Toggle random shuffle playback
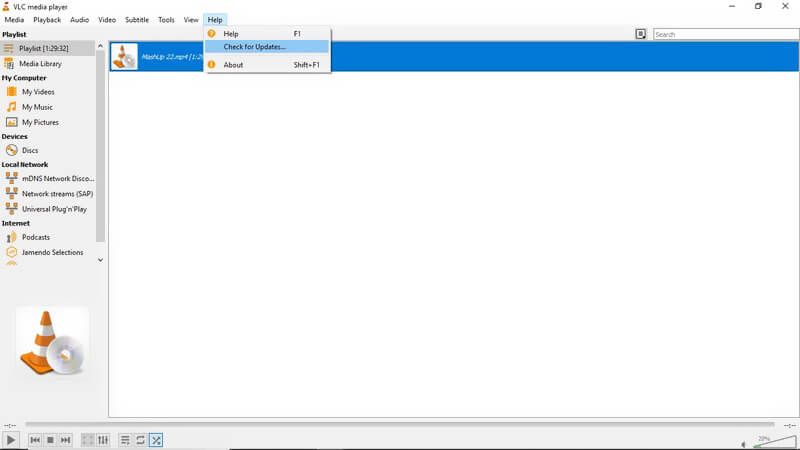Viewport: 800px width, 450px height. coord(157,440)
